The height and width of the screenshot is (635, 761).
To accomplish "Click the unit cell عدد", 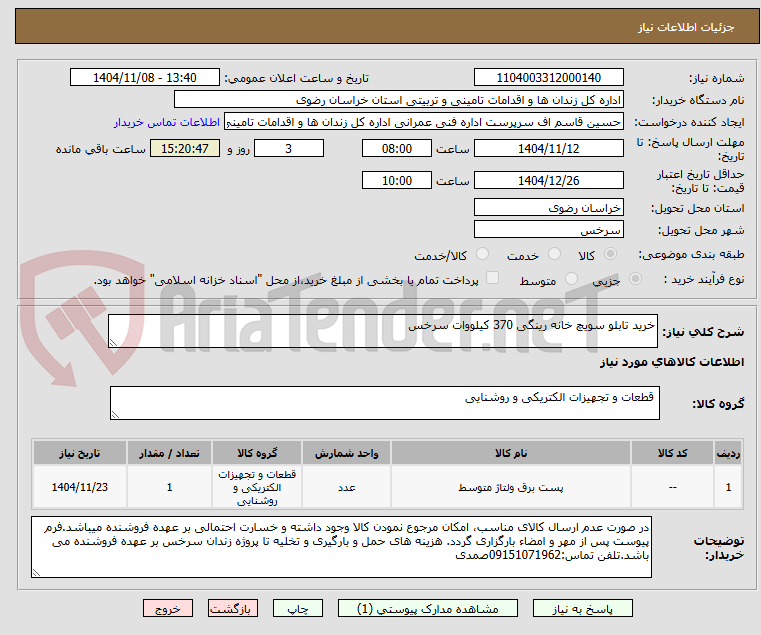I will (x=347, y=487).
